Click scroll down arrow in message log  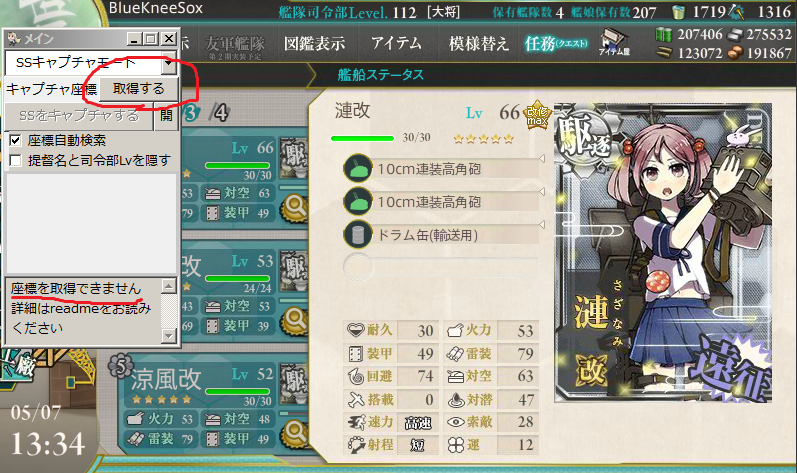(x=169, y=336)
